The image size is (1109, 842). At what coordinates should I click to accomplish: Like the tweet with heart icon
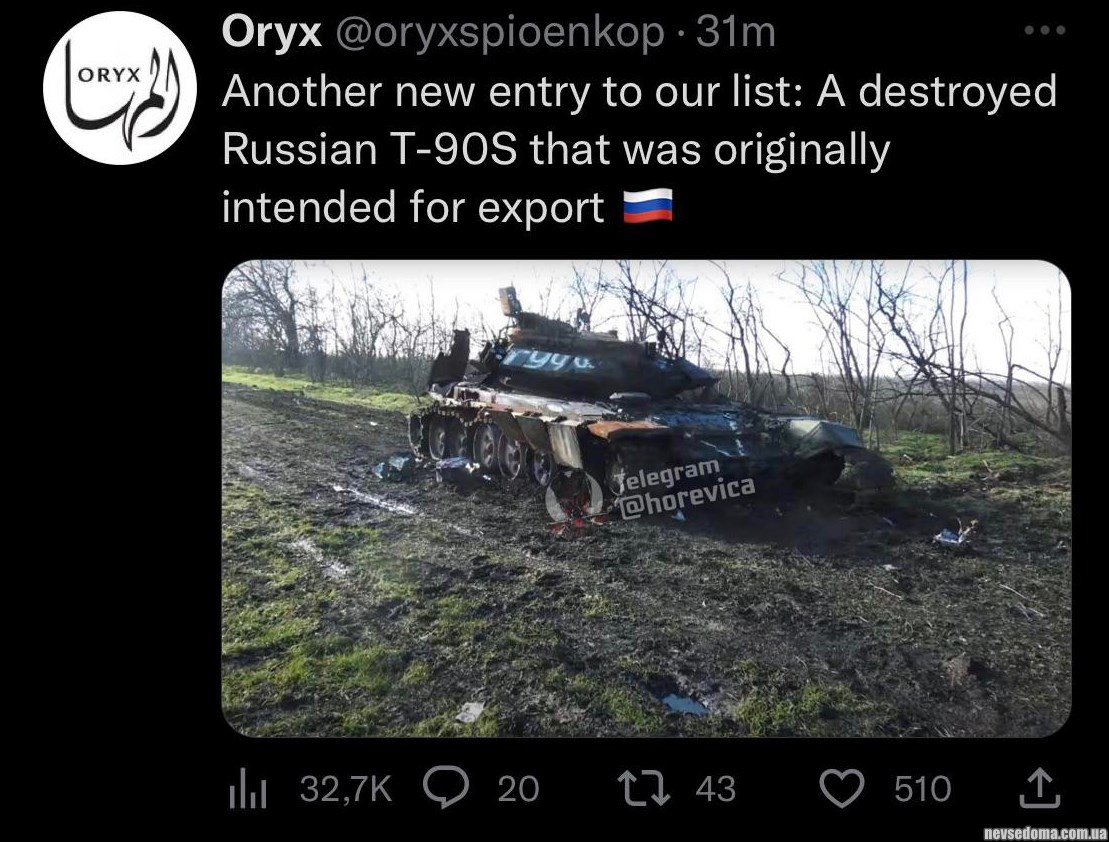[x=842, y=788]
